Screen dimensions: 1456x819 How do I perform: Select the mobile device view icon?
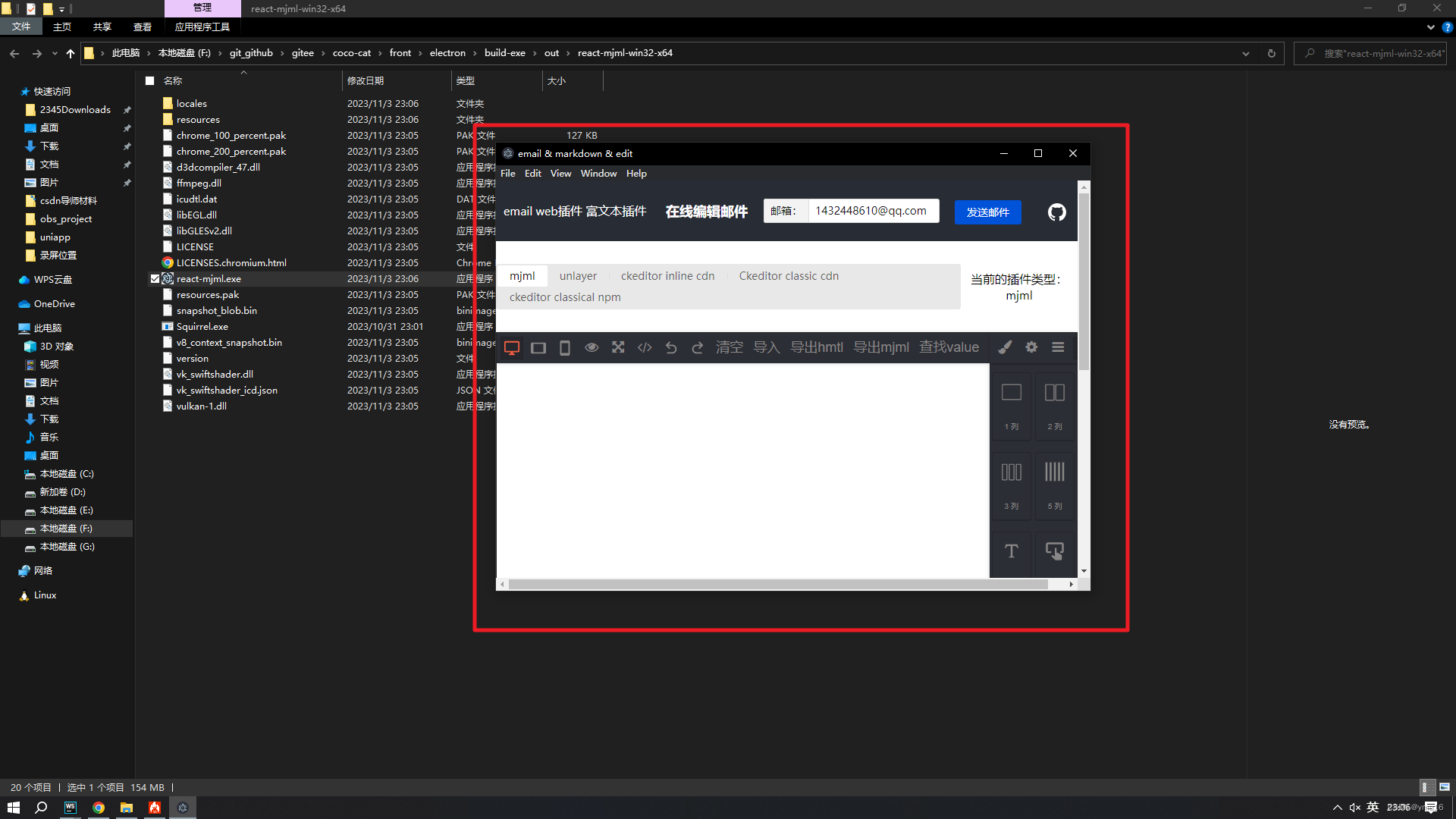(x=565, y=347)
